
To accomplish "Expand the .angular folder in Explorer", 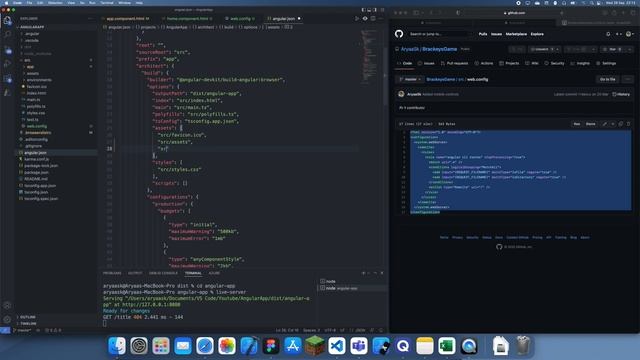I will [32, 34].
